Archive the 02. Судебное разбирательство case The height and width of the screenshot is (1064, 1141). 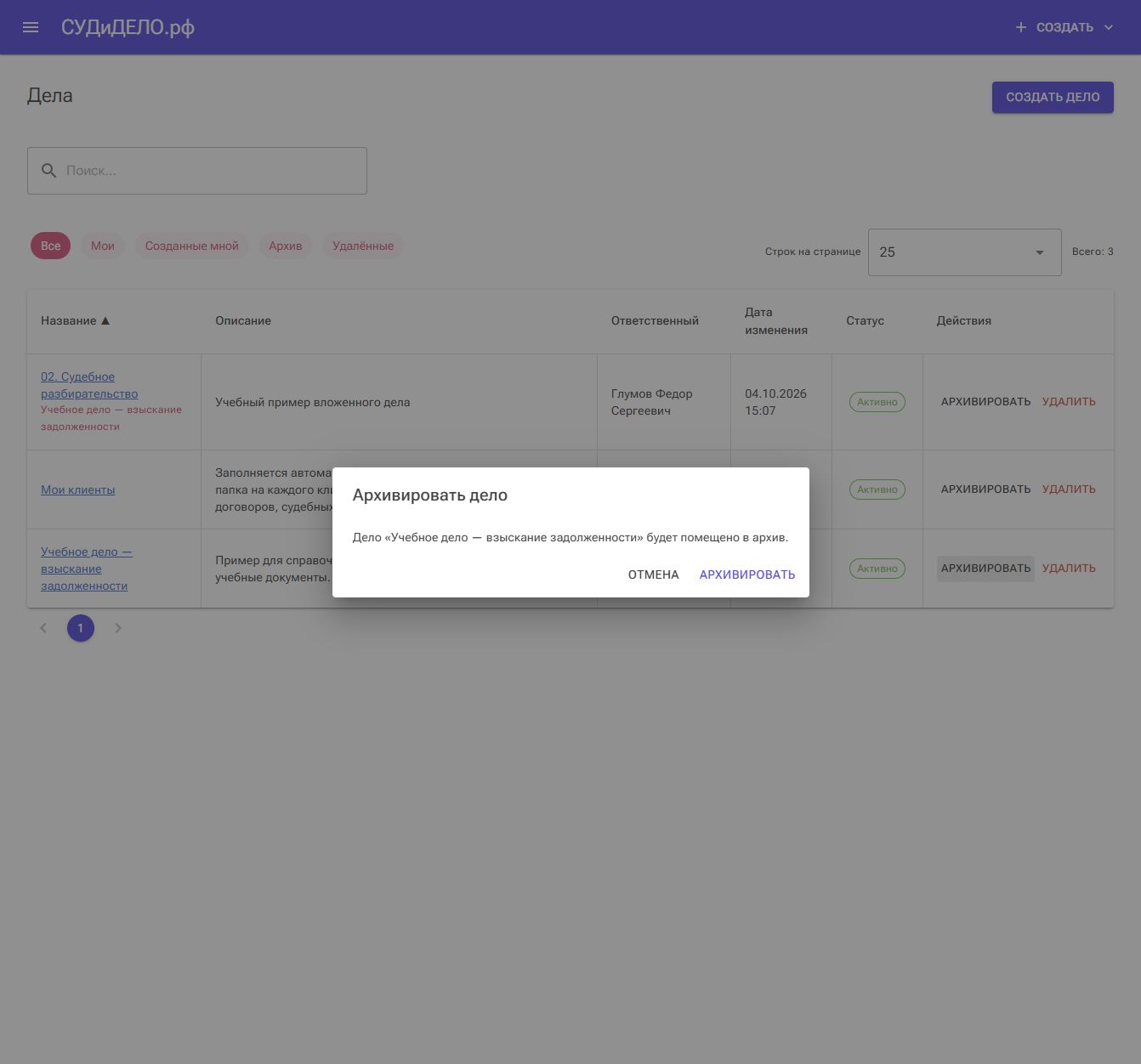click(x=985, y=402)
